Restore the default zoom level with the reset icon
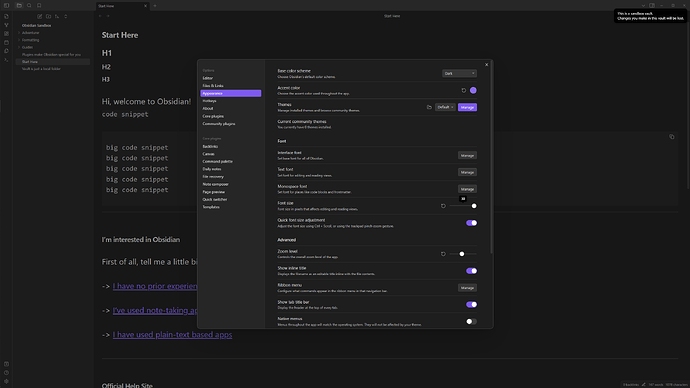This screenshot has height=388, width=690. 443,254
